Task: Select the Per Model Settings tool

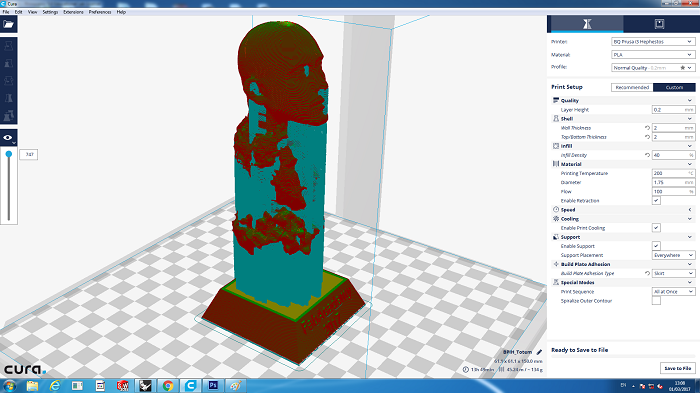Action: [x=8, y=116]
